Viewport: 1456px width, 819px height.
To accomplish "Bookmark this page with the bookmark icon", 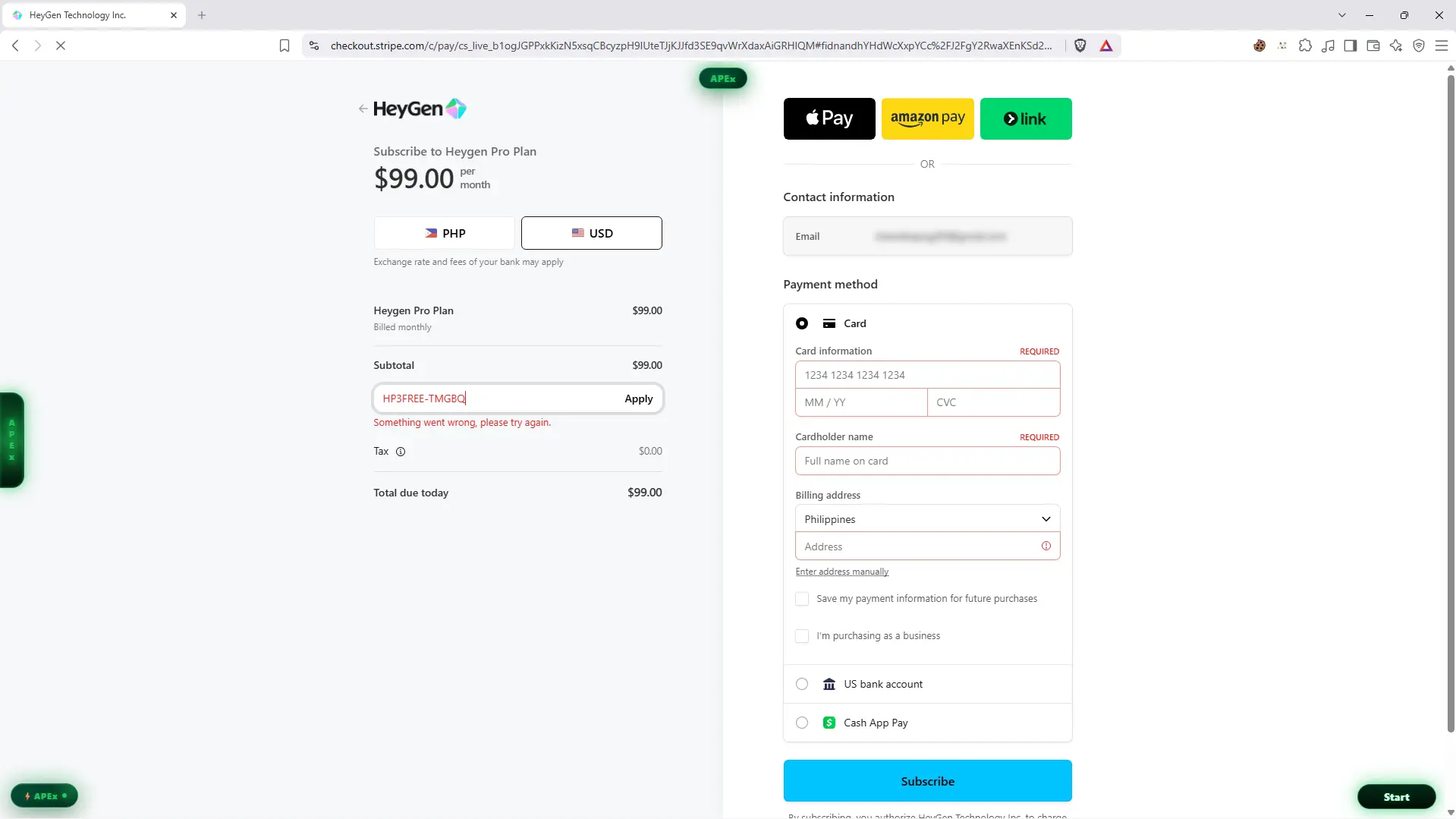I will [285, 46].
